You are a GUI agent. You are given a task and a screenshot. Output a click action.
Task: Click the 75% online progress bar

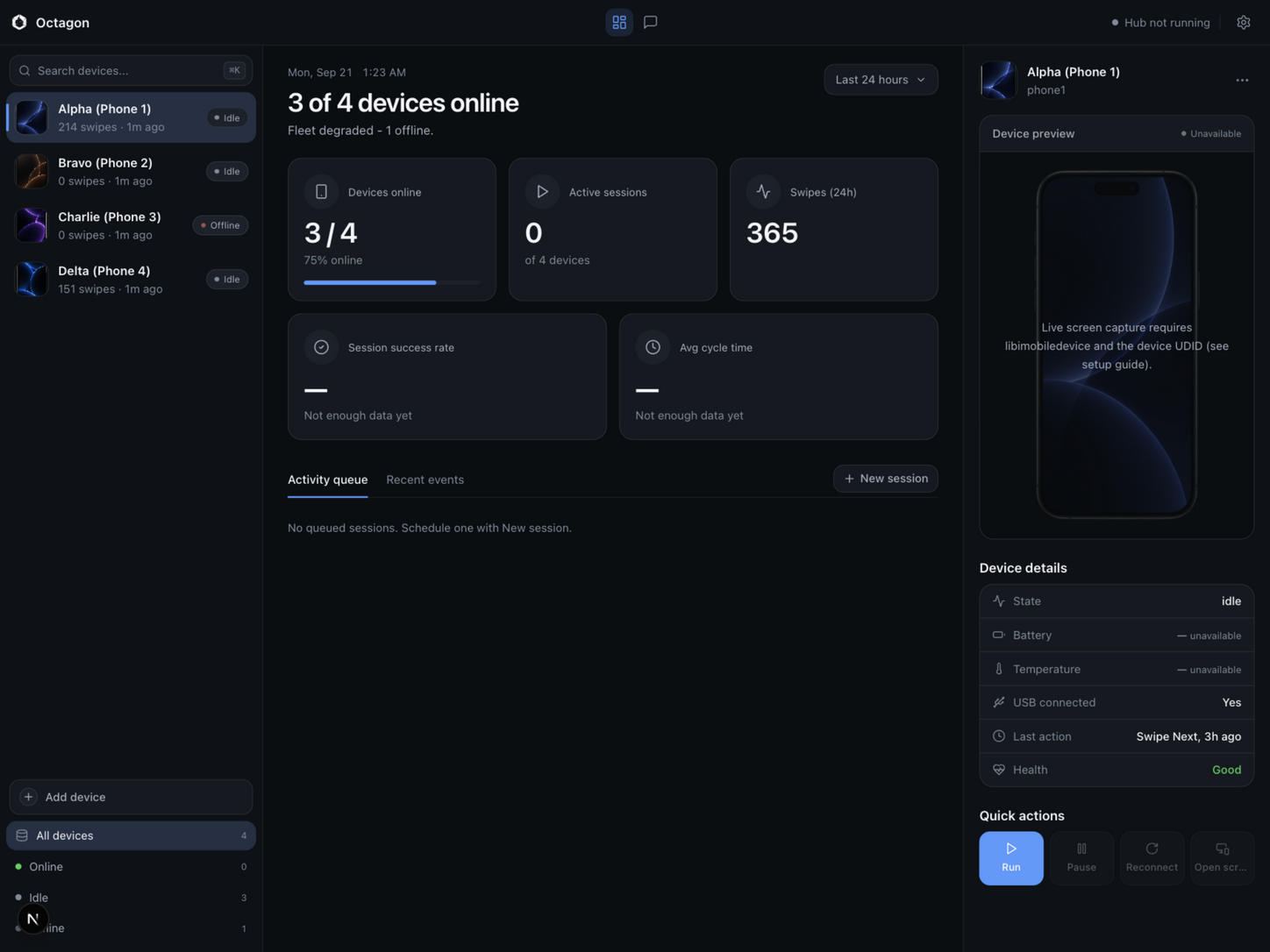(392, 282)
